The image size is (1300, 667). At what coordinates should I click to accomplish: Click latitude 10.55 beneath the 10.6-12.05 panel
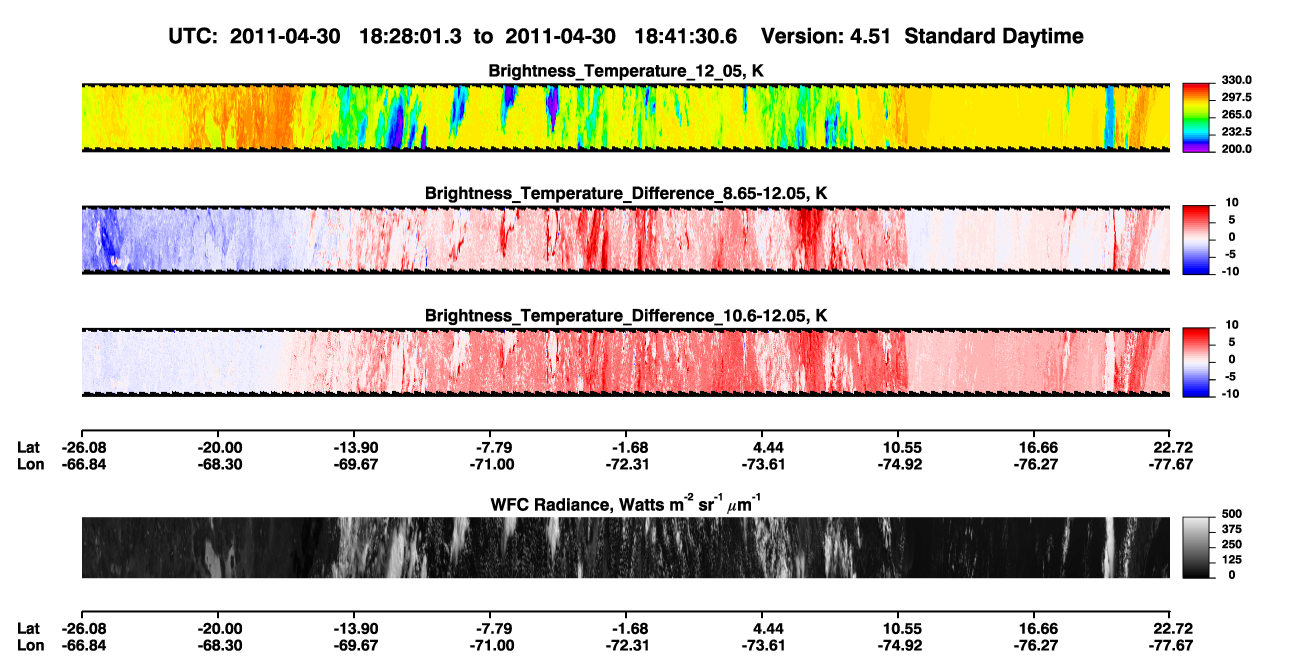(898, 447)
